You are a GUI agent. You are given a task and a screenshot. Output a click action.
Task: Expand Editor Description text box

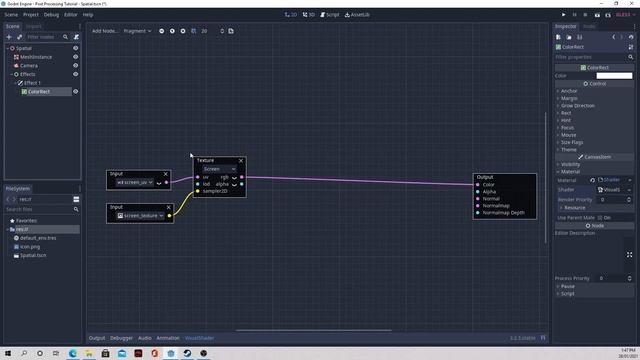coord(629,255)
